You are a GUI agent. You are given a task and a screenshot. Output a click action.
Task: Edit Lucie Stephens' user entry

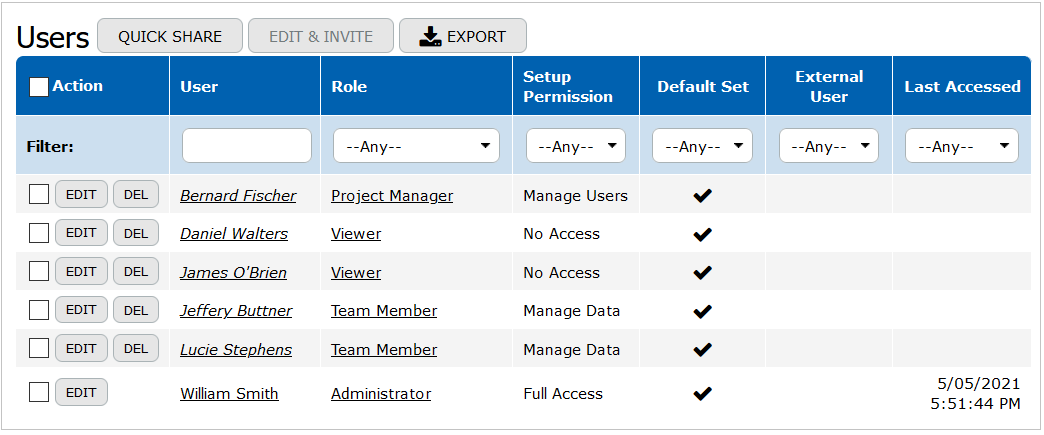81,348
